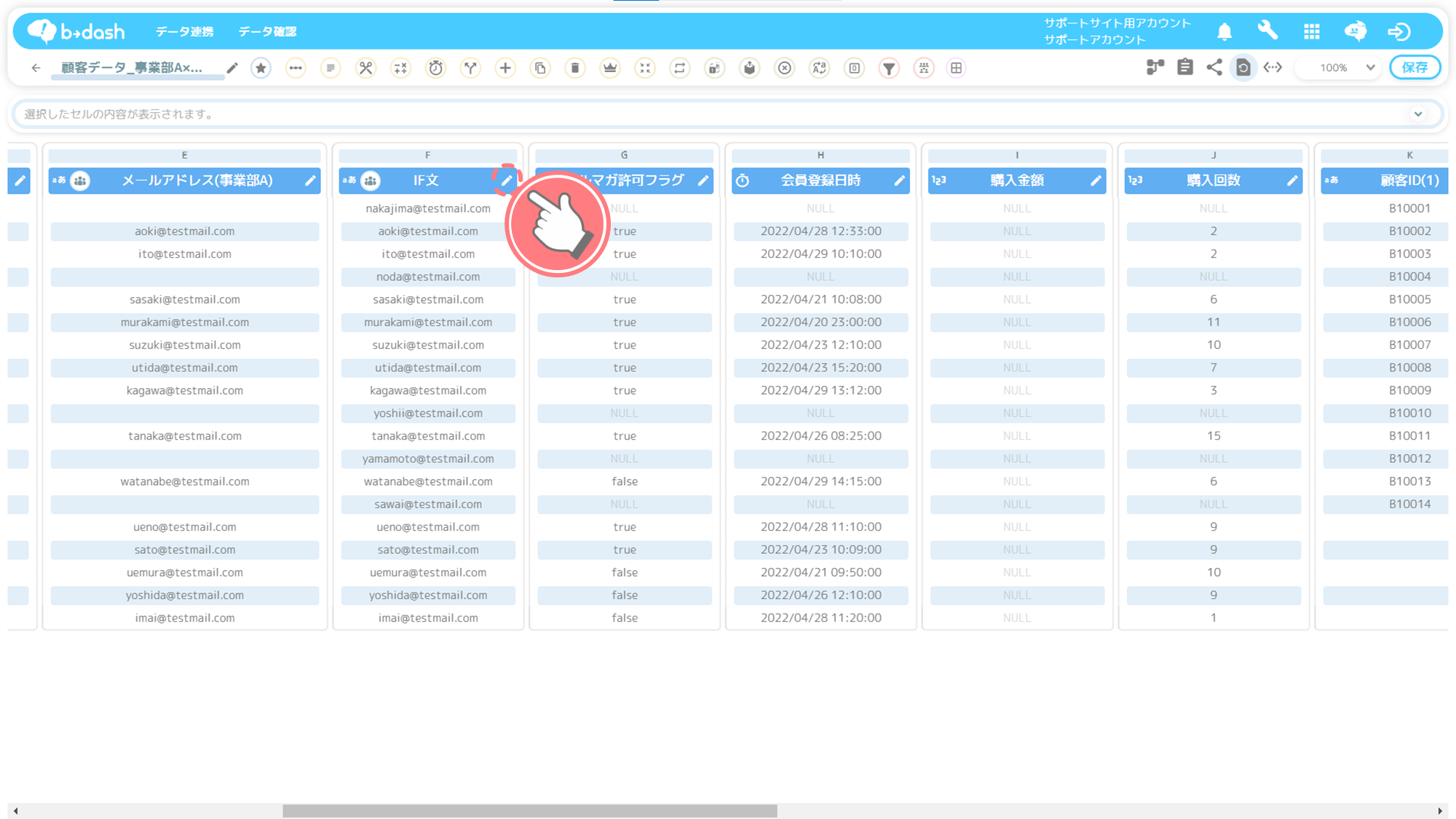Open the データ連携 menu

point(185,31)
